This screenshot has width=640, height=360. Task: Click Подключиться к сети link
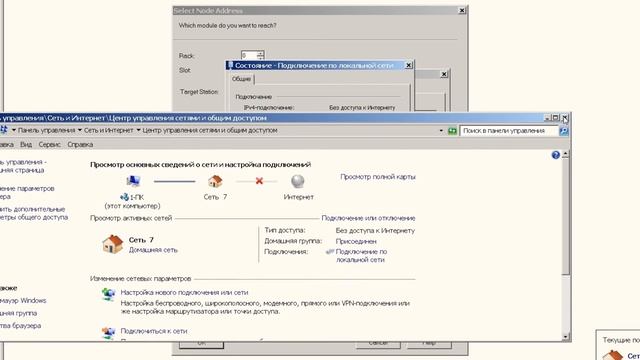click(154, 331)
